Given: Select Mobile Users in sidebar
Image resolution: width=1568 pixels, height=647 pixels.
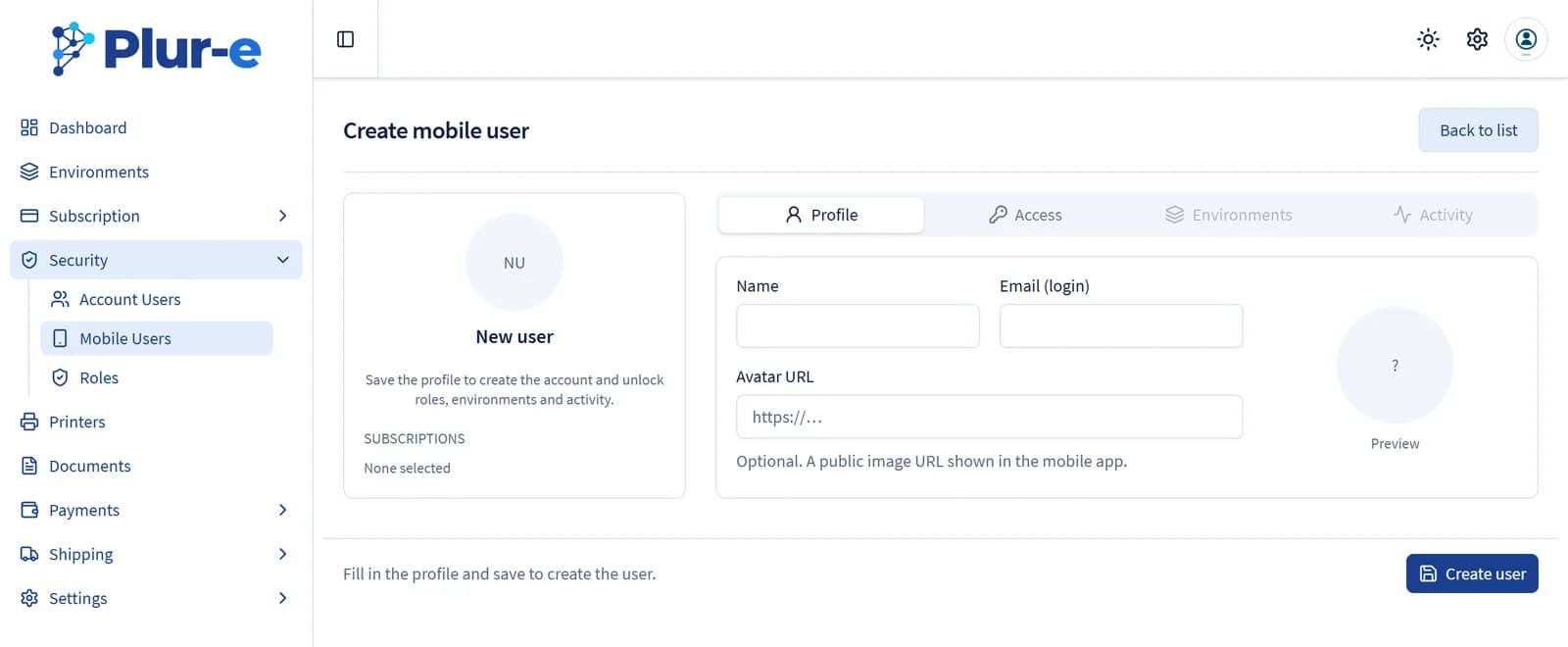Looking at the screenshot, I should (157, 338).
